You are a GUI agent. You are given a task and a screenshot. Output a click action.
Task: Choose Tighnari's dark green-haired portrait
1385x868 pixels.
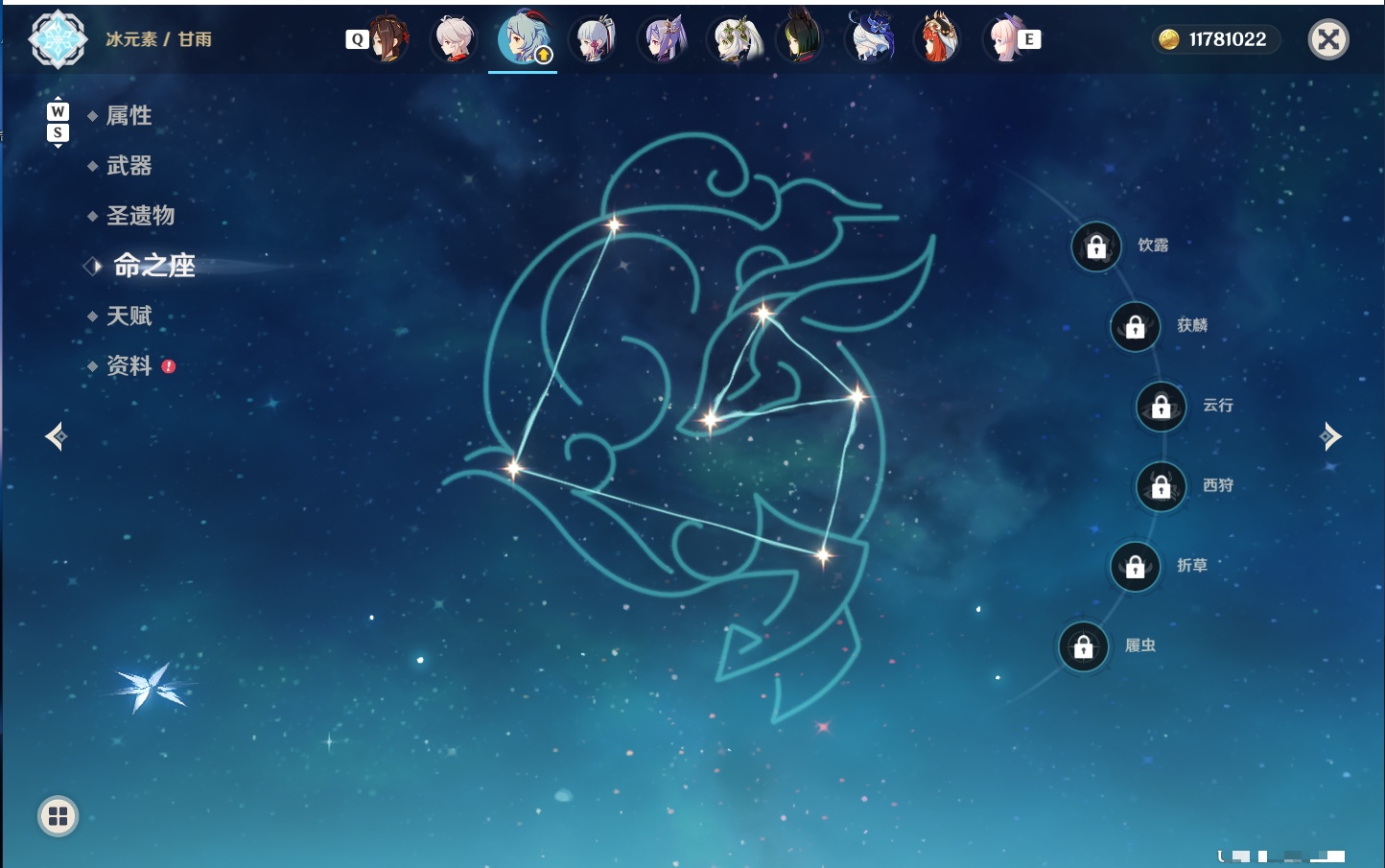(x=800, y=37)
